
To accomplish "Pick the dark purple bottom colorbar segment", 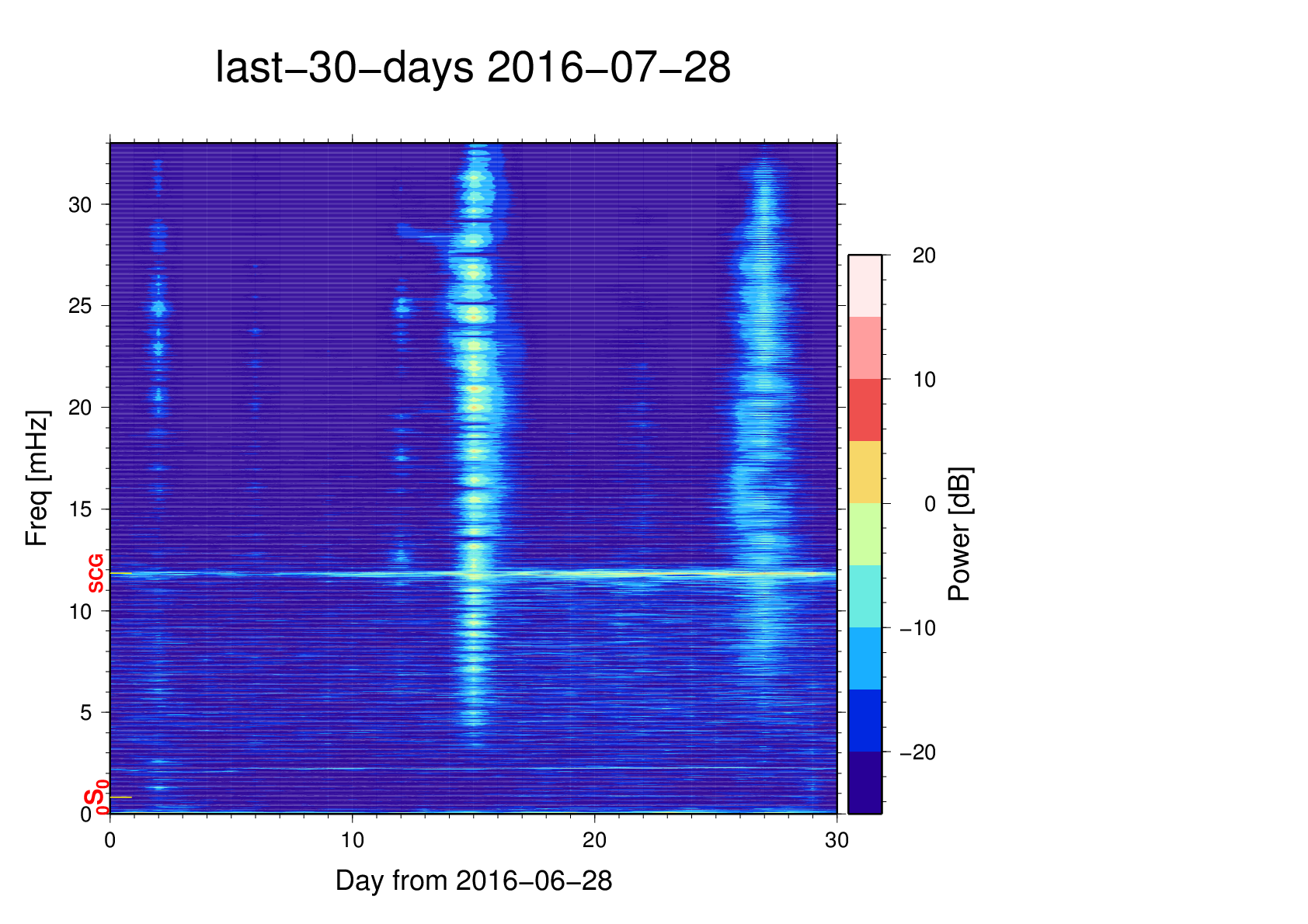I will (x=864, y=783).
